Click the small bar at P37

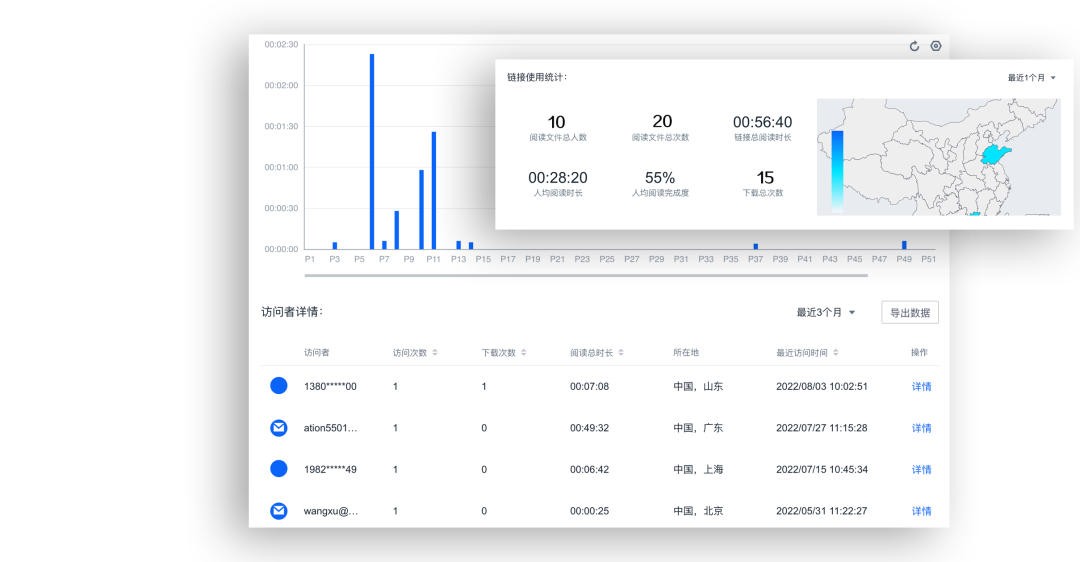pyautogui.click(x=756, y=247)
